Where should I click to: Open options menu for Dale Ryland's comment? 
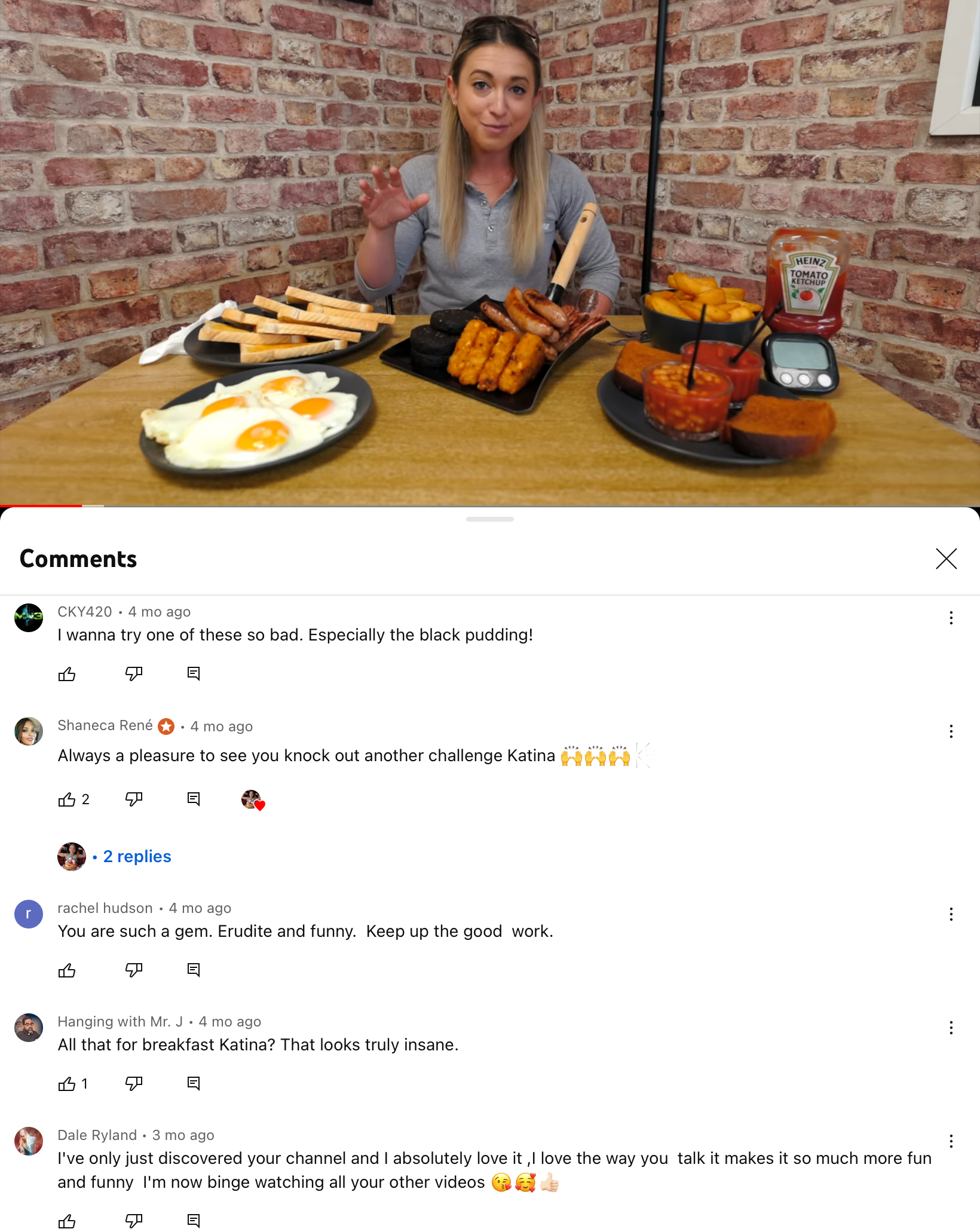click(x=951, y=1141)
